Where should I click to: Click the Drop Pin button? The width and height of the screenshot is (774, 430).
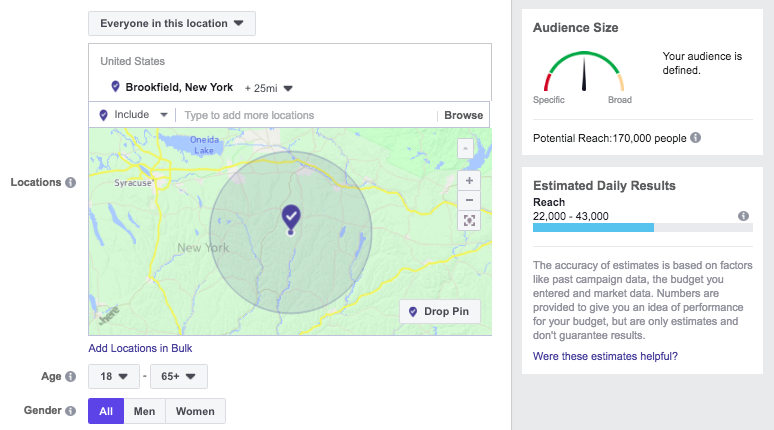point(439,312)
